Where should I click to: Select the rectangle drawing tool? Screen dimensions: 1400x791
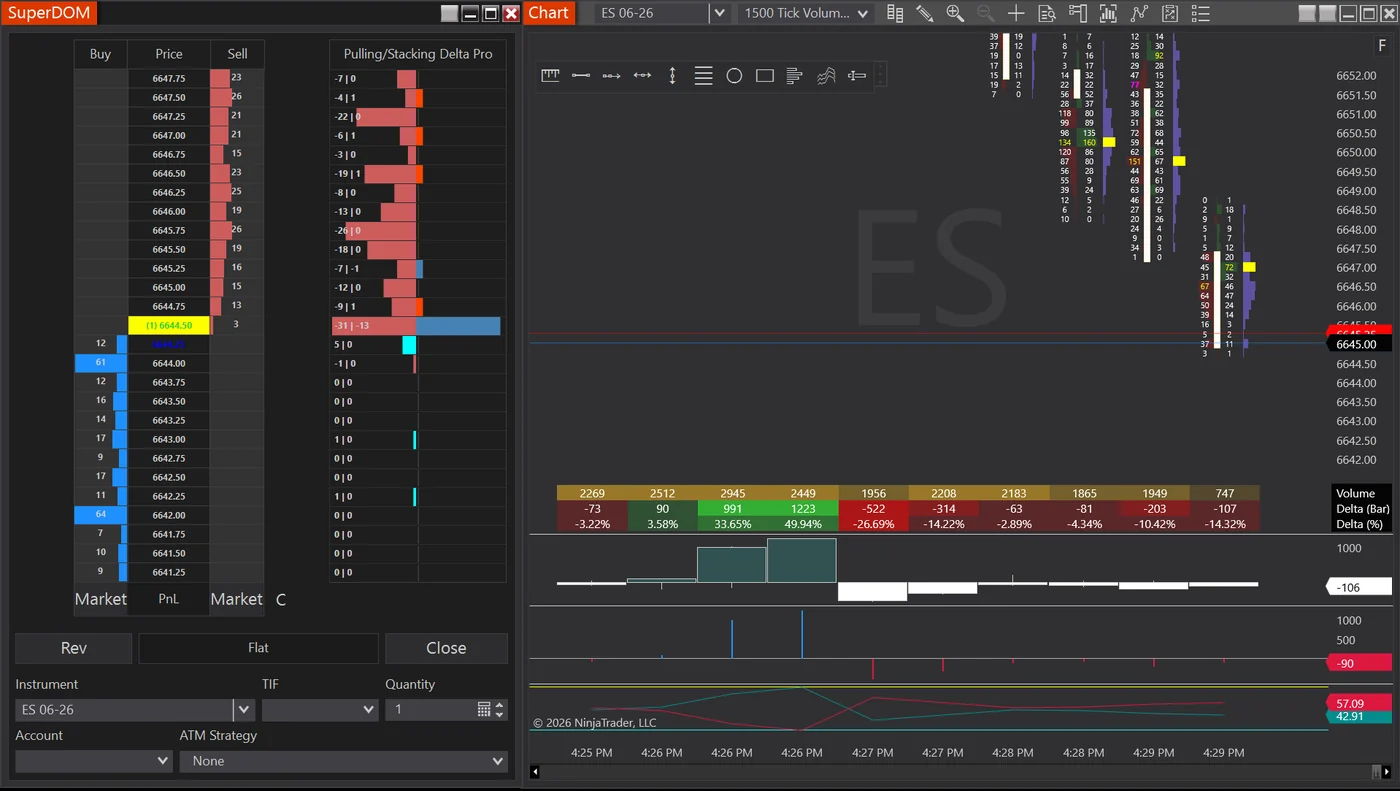[765, 75]
